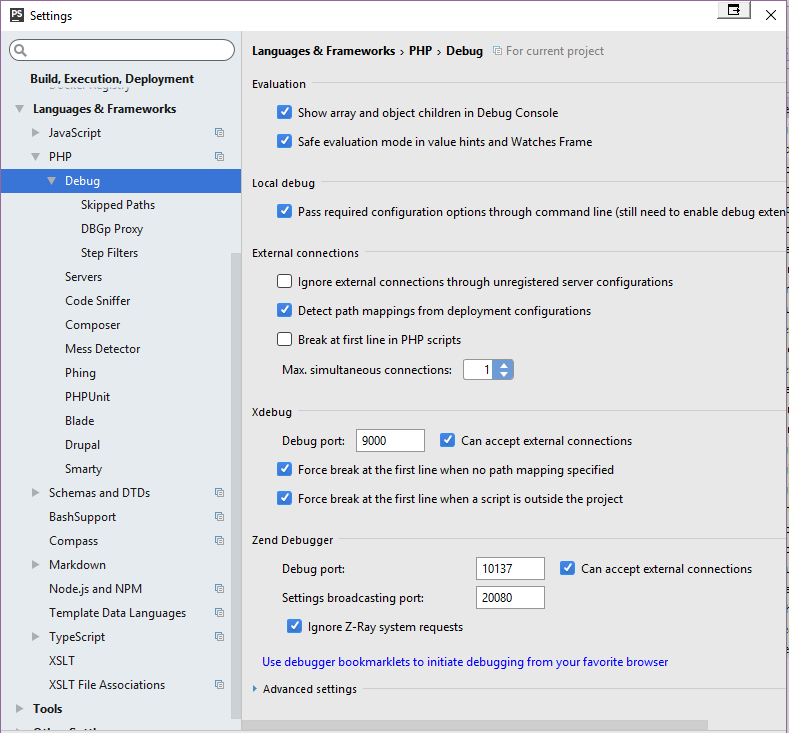This screenshot has width=789, height=733.
Task: Click PHP in the breadcrumb path
Action: click(x=420, y=51)
